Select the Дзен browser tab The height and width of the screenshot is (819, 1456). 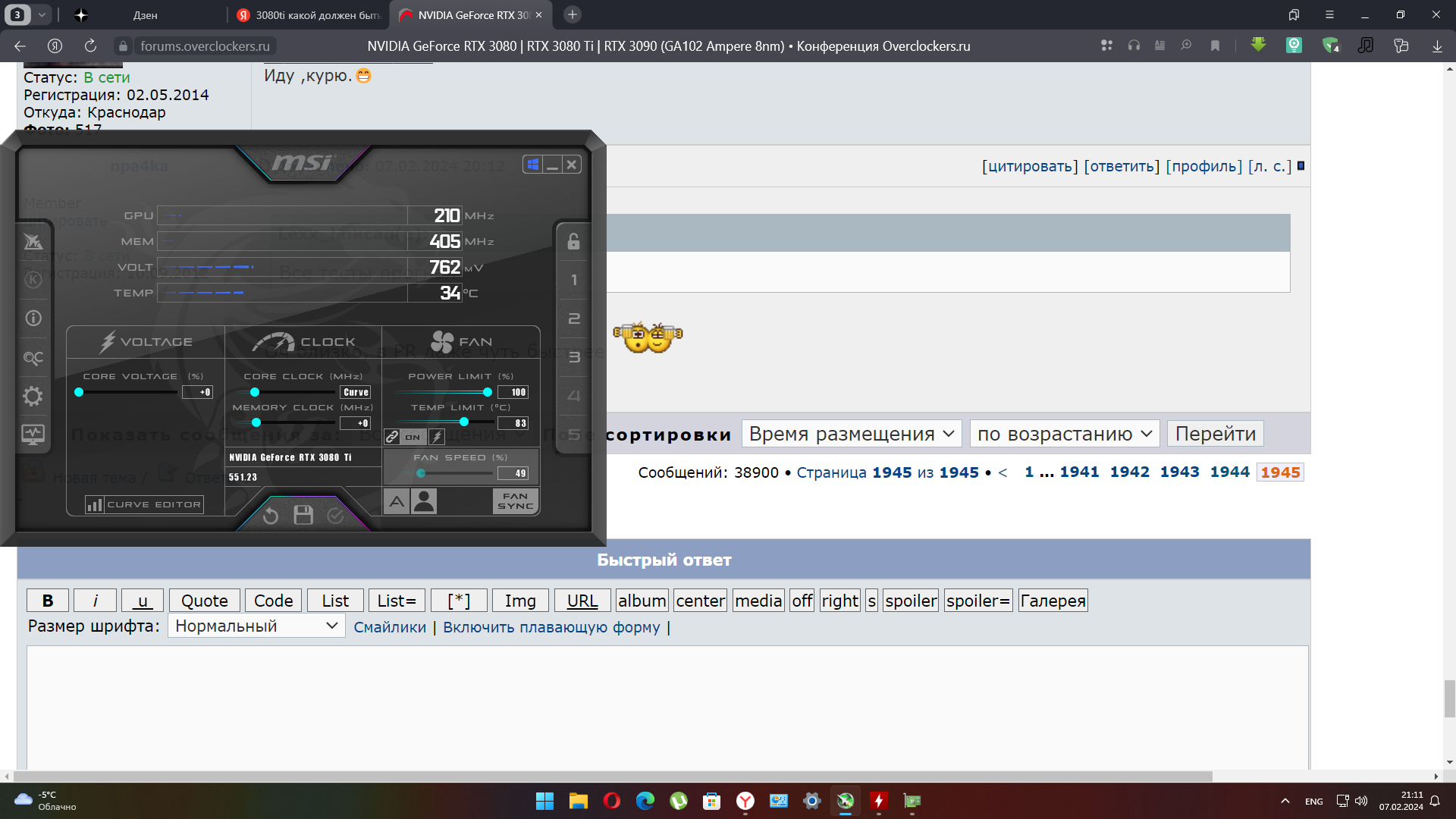pyautogui.click(x=145, y=15)
